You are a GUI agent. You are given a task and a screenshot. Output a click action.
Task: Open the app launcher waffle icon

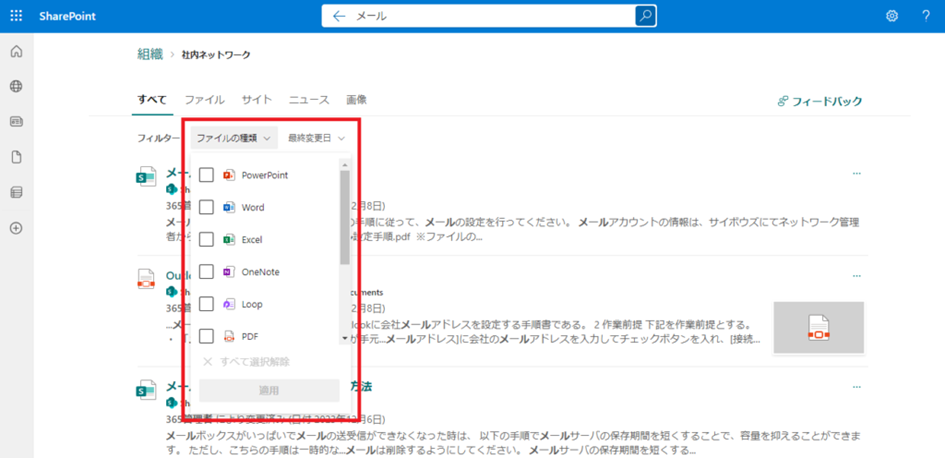click(x=16, y=16)
